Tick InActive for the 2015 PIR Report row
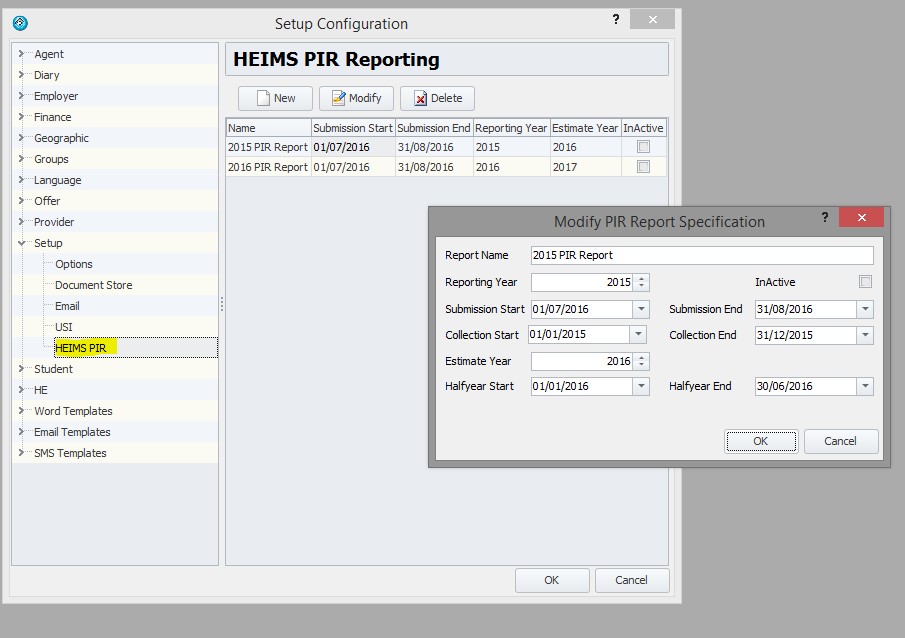The image size is (905, 638). click(x=644, y=146)
